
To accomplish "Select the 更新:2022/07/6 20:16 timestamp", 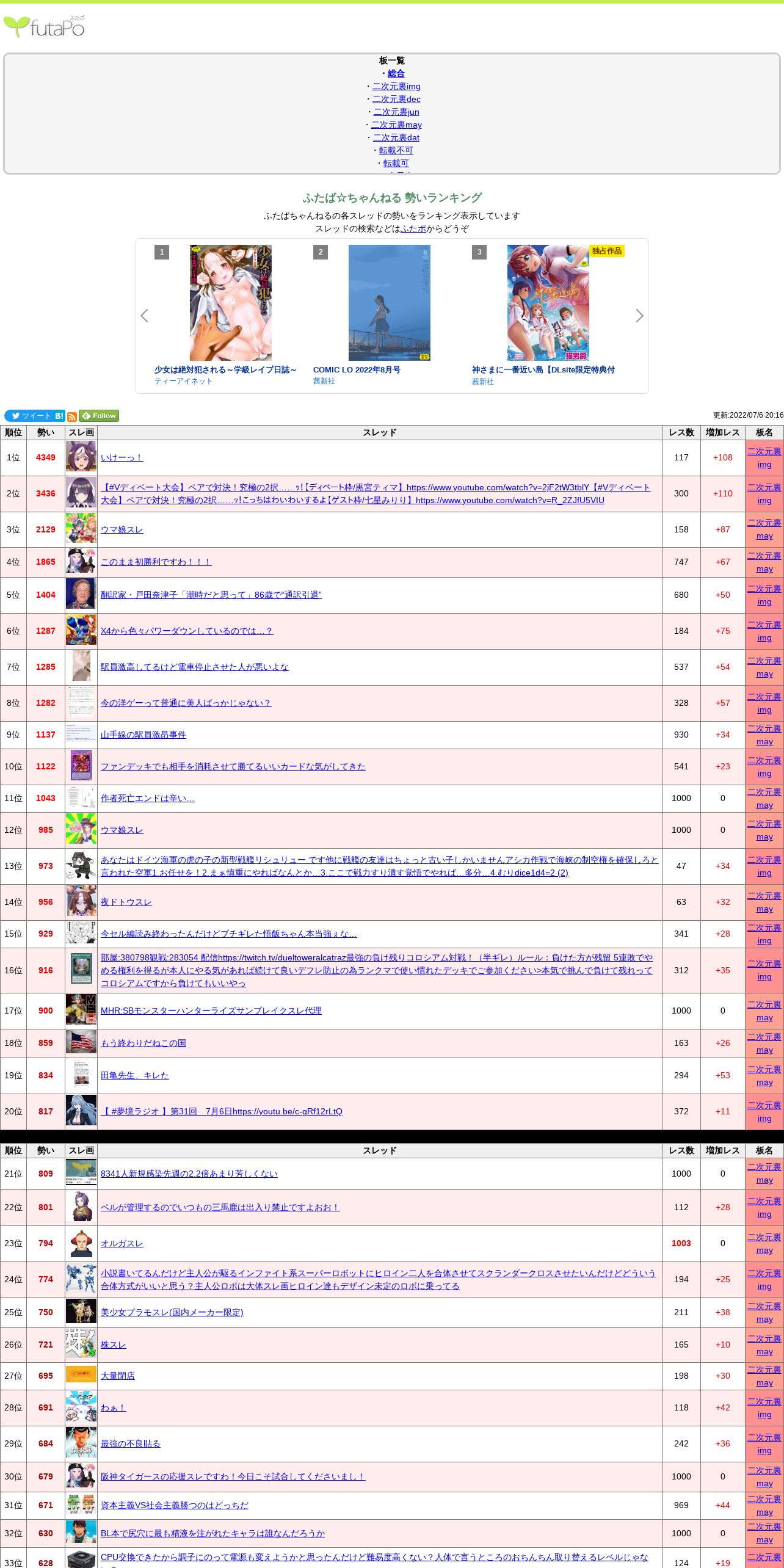I will tap(748, 415).
